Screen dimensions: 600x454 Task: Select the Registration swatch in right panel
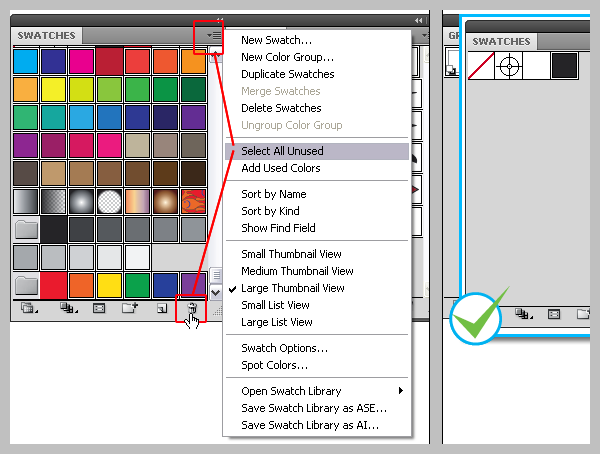[509, 66]
